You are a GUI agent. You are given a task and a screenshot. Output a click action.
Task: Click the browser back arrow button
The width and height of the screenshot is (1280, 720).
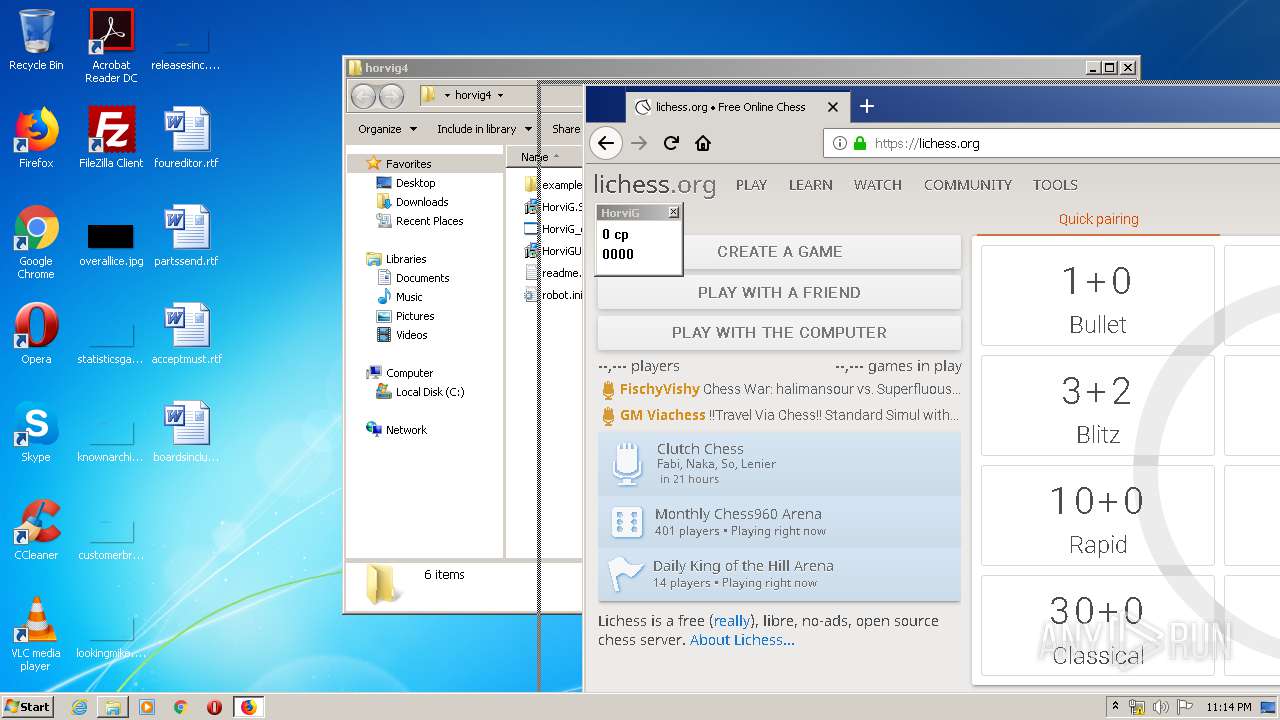[606, 143]
